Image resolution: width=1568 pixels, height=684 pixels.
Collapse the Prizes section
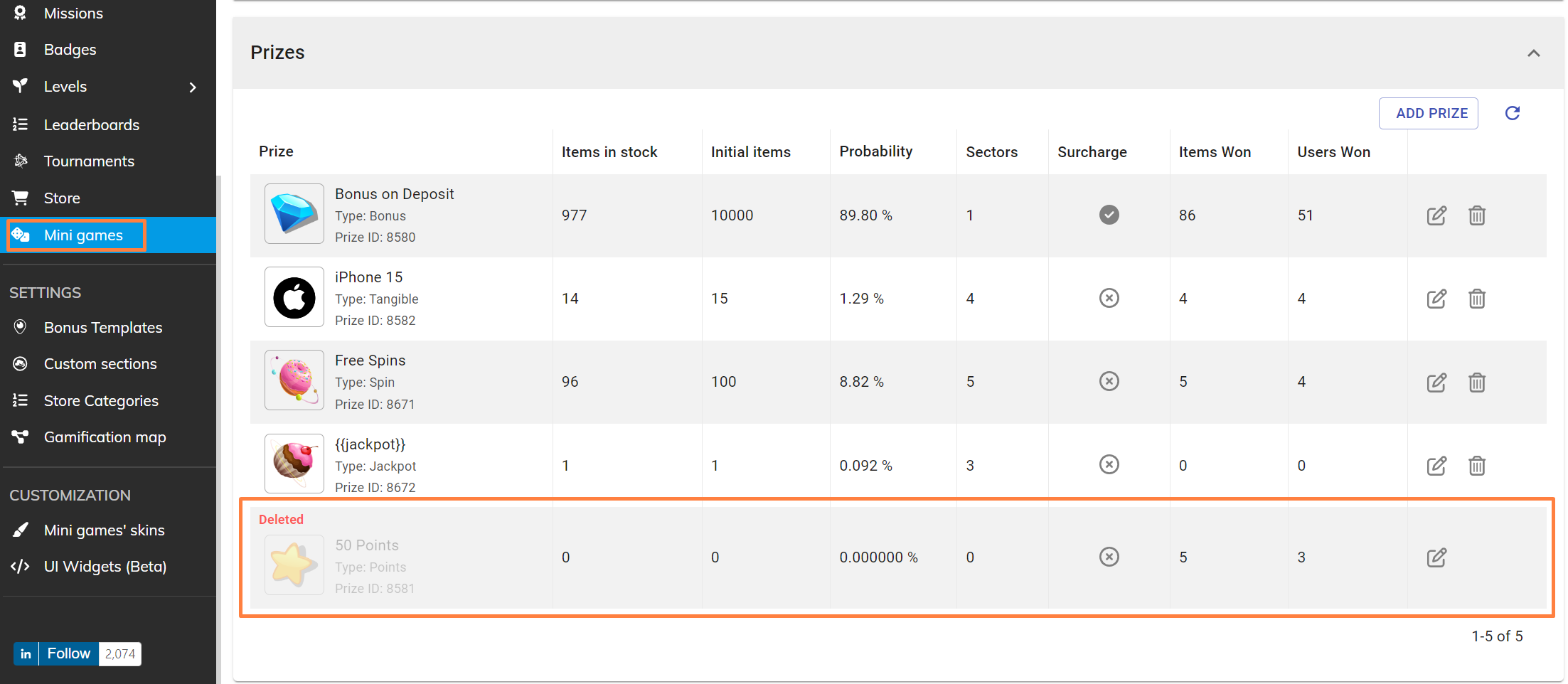(1533, 53)
